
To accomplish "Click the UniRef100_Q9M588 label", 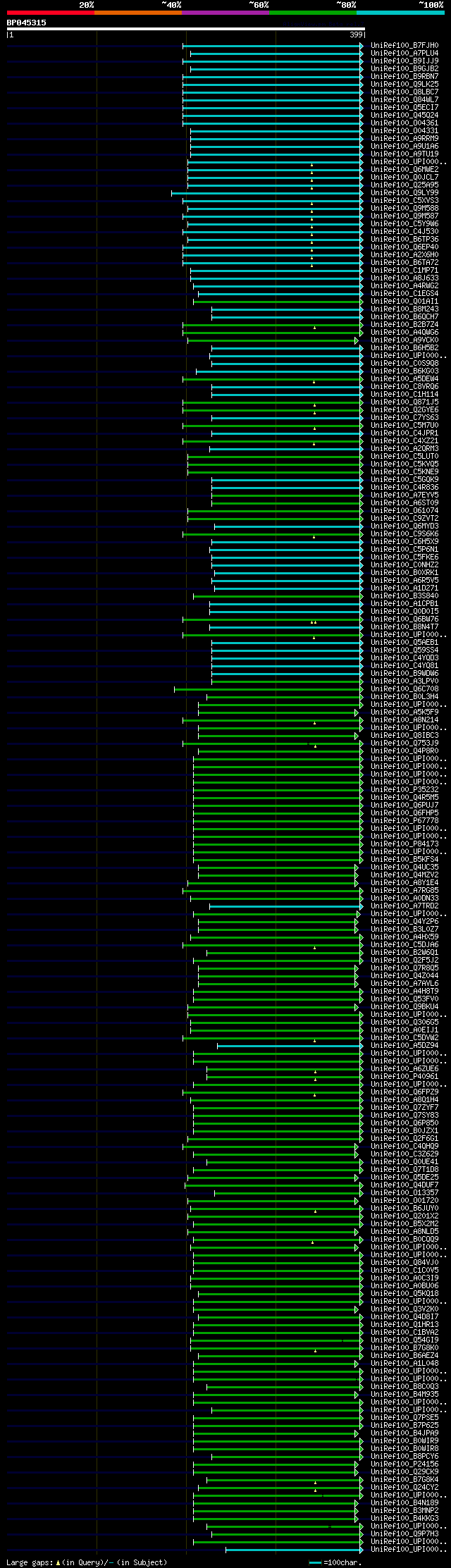I will pyautogui.click(x=404, y=208).
